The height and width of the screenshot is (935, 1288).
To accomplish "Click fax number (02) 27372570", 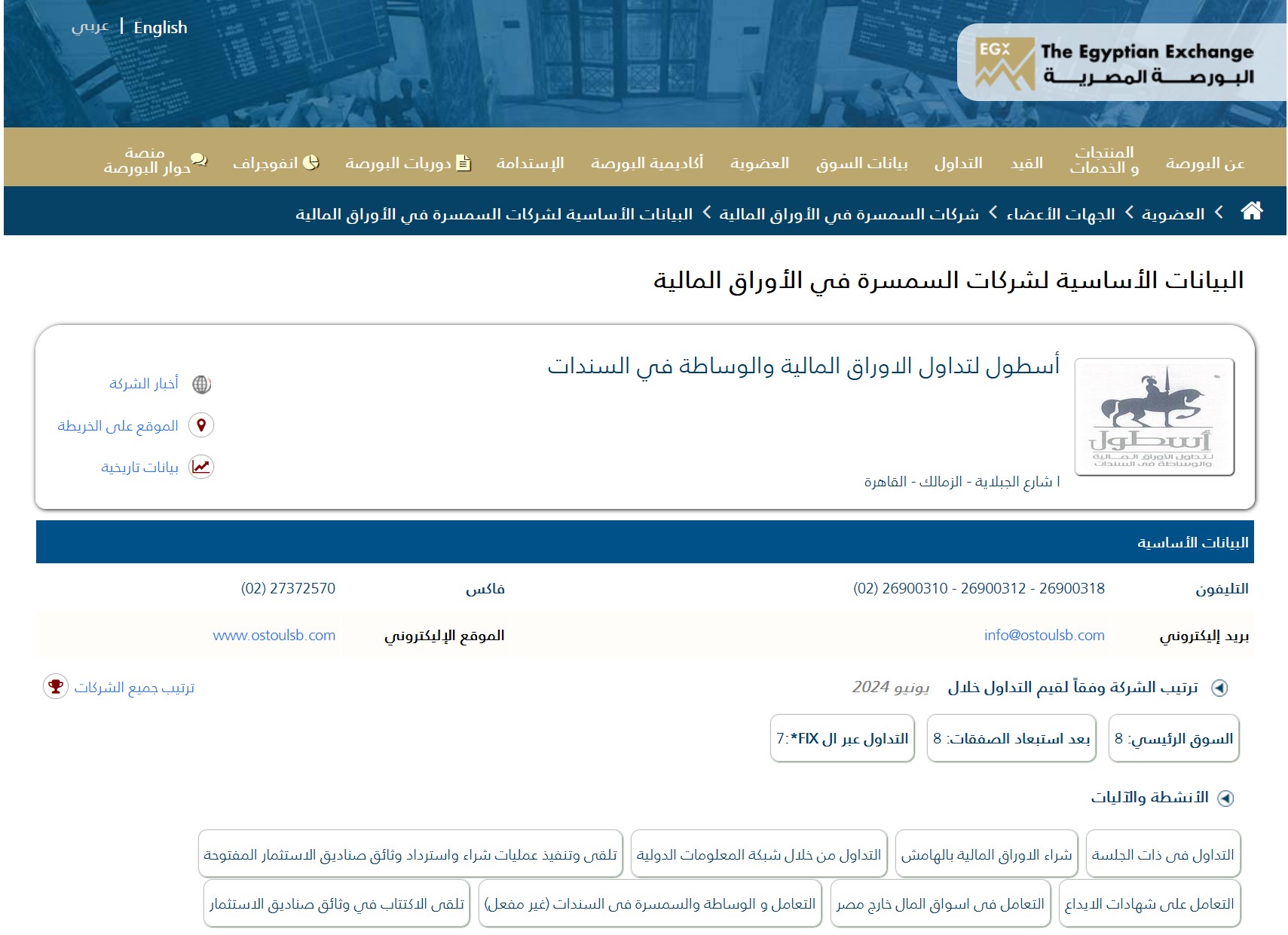I will click(289, 588).
